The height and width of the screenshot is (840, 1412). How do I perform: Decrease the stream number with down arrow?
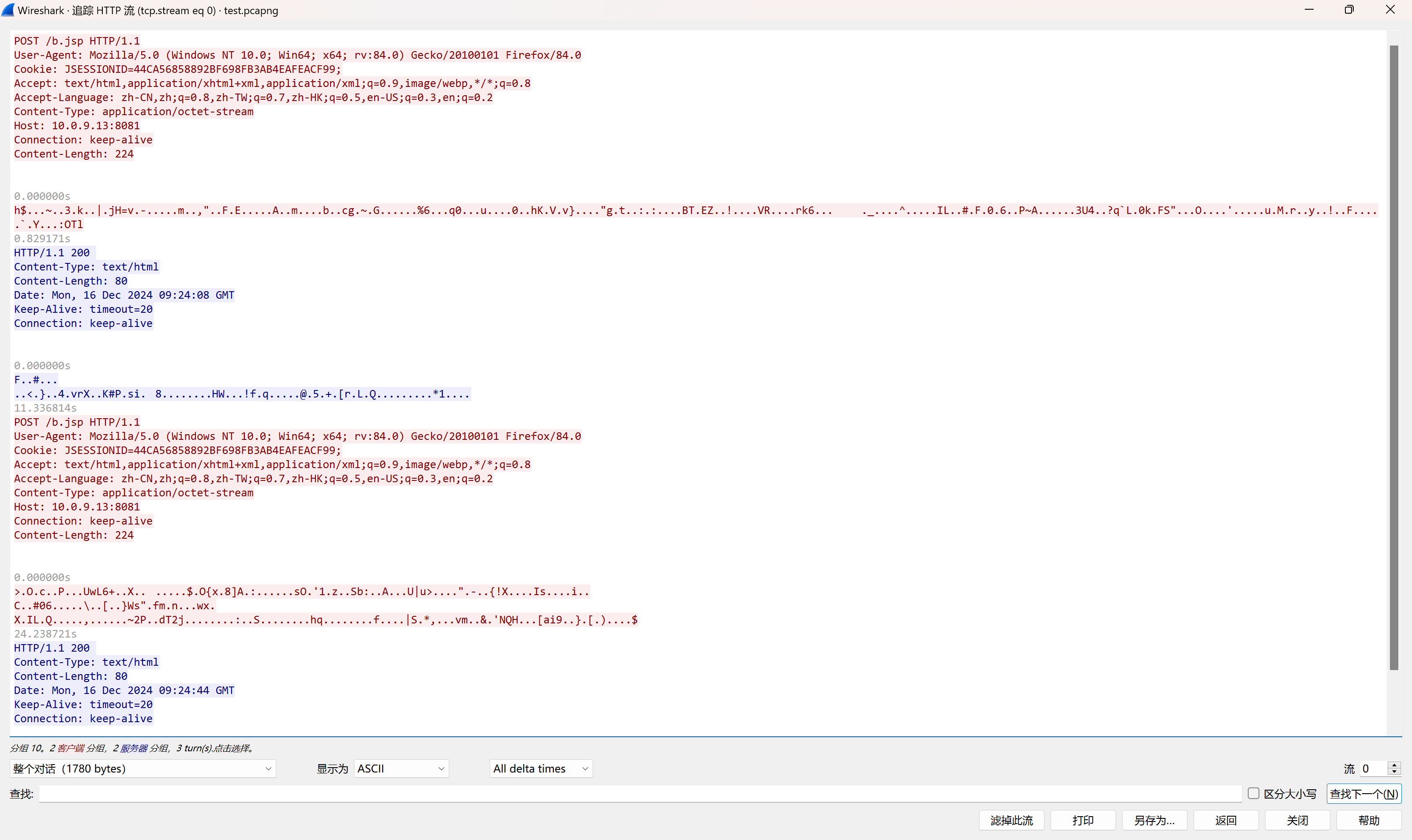pos(1394,772)
